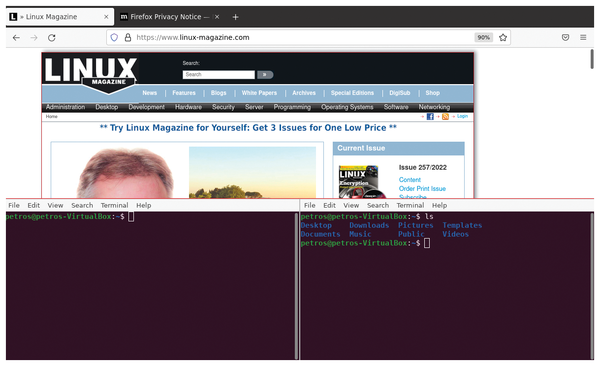Click 'Downloads' in right terminal output
Screen dimensions: 600x366
(369, 225)
